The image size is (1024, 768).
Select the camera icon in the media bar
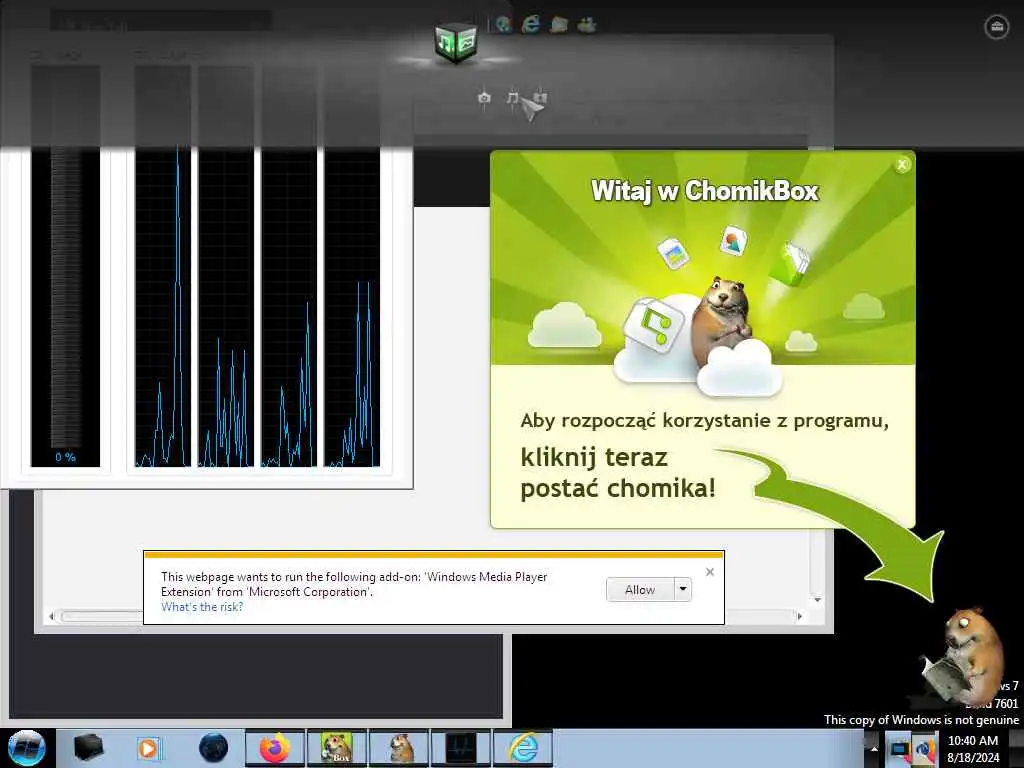pos(484,98)
